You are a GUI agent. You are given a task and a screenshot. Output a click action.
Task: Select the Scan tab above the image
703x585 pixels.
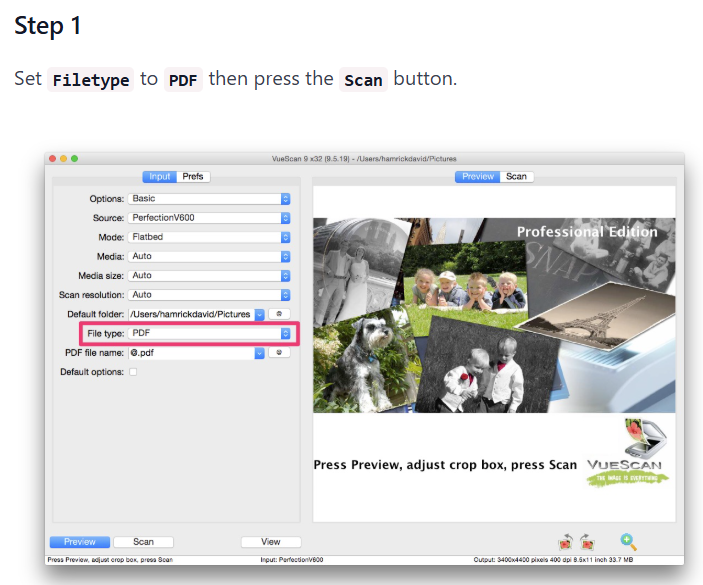pyautogui.click(x=516, y=177)
